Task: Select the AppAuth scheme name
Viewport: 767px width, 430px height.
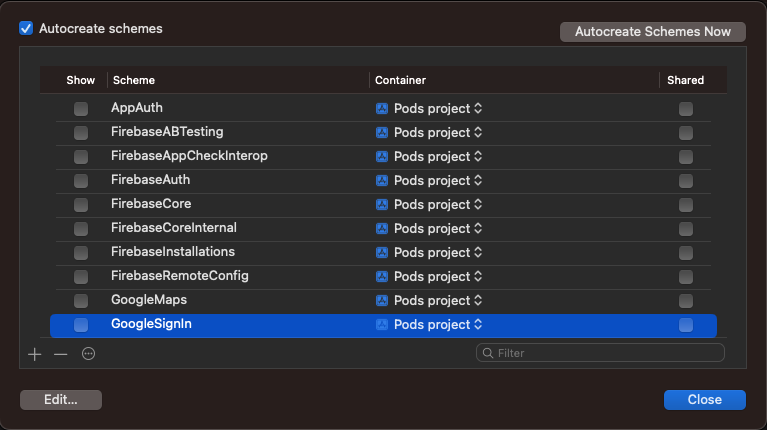Action: pos(136,108)
